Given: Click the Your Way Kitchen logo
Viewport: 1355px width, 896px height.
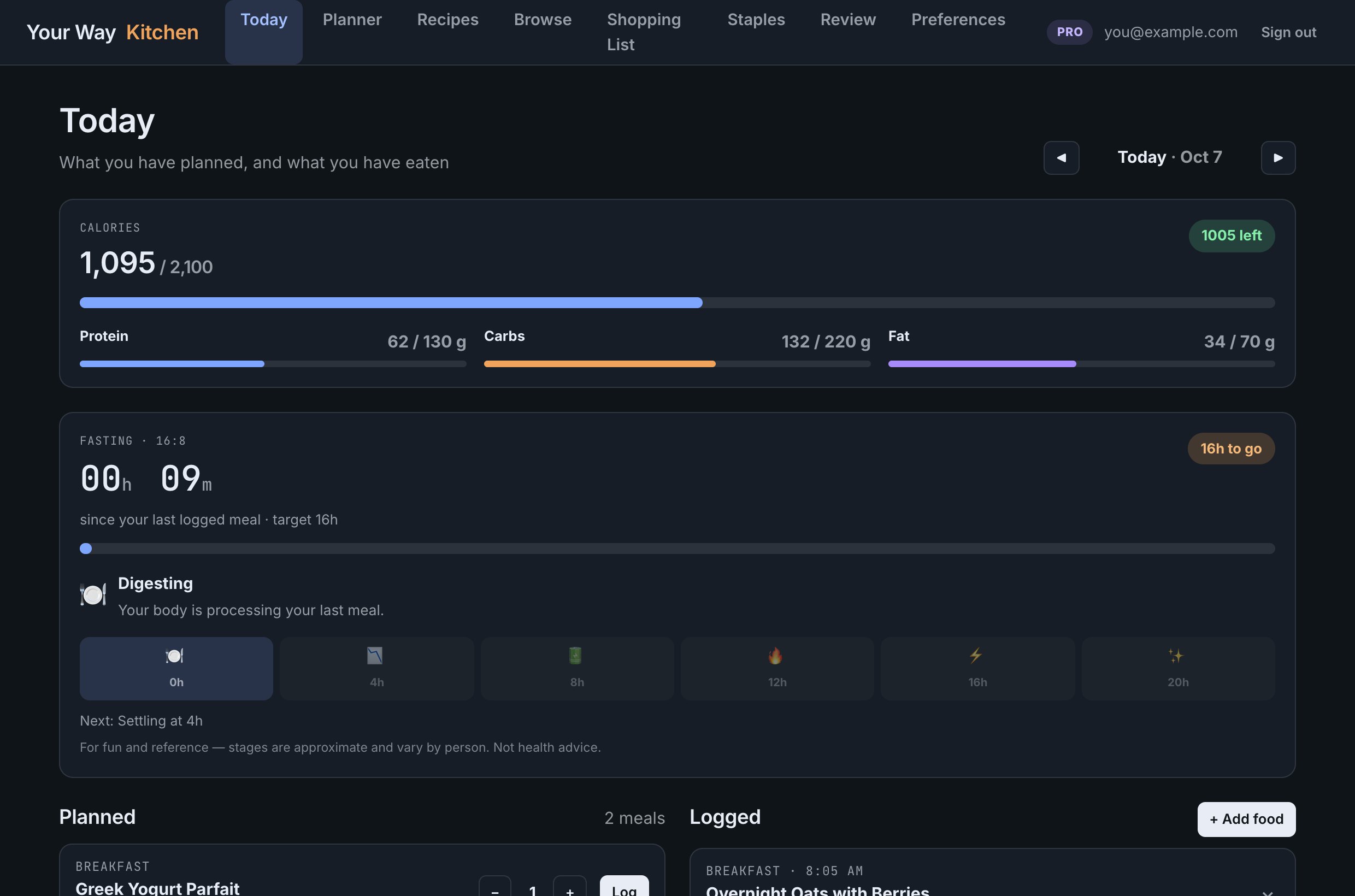Looking at the screenshot, I should pos(113,32).
